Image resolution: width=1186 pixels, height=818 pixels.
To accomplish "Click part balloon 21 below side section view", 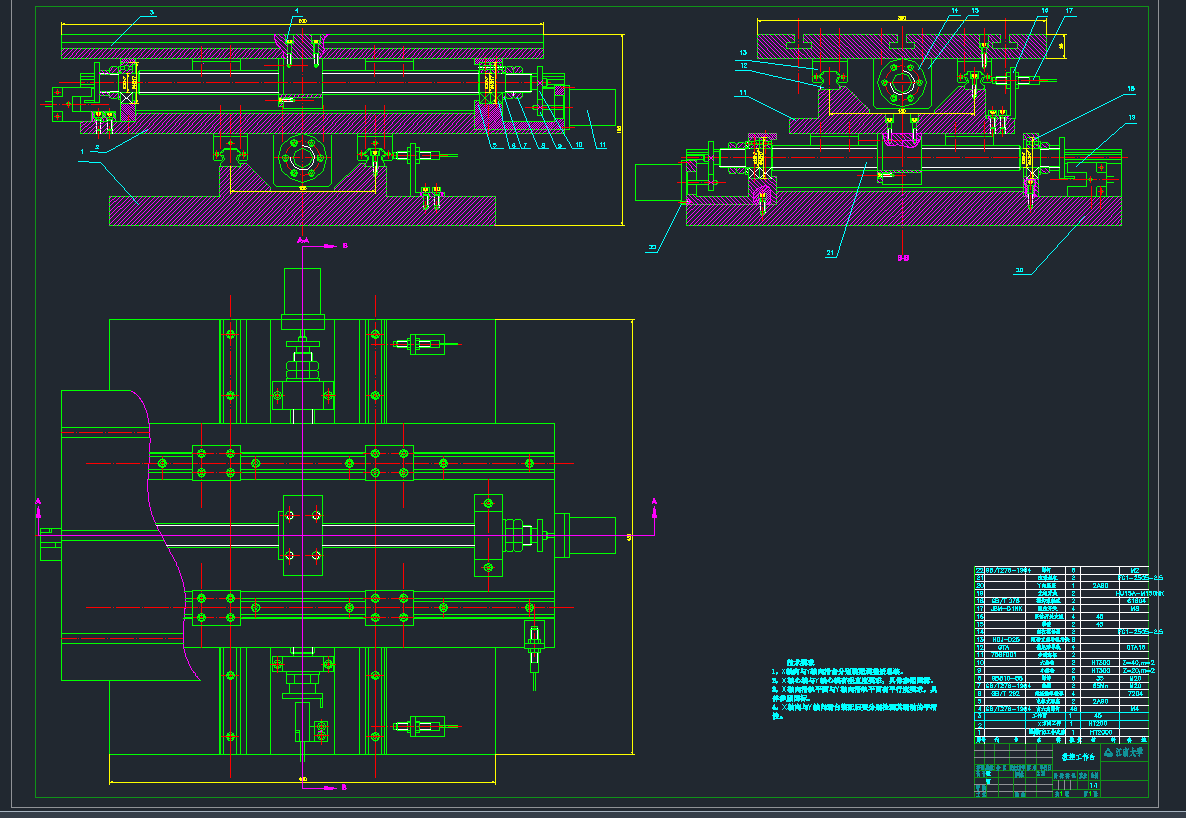I will (830, 253).
